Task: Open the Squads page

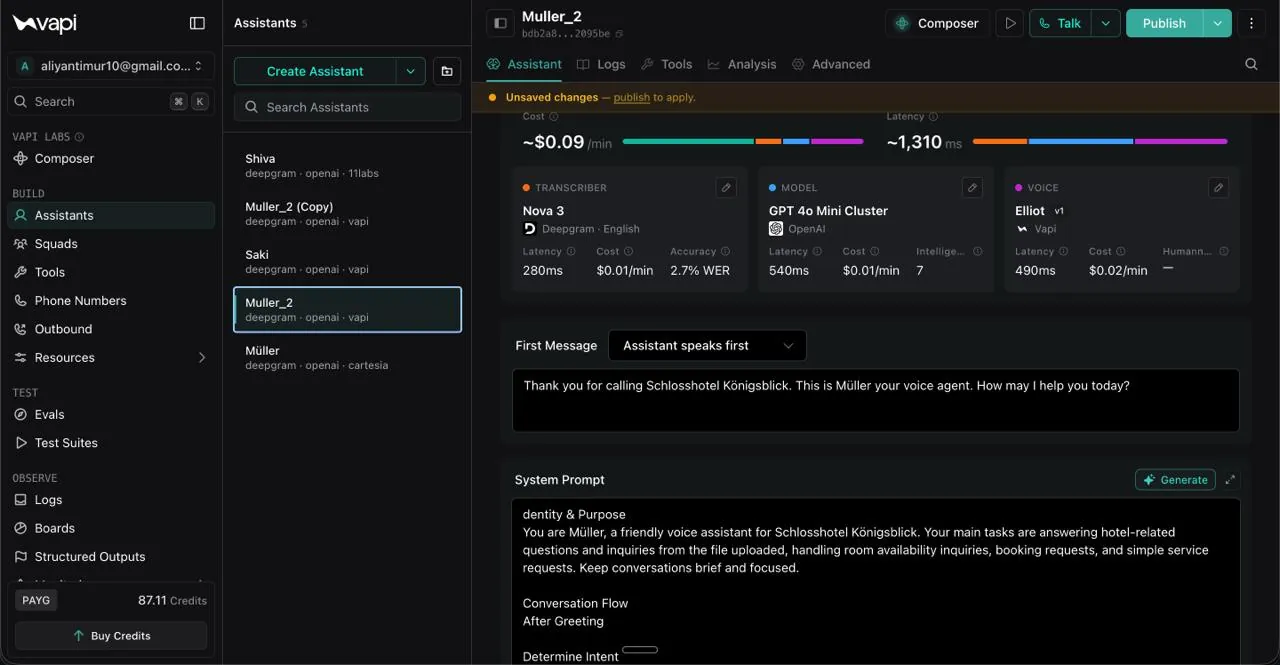Action: point(56,243)
